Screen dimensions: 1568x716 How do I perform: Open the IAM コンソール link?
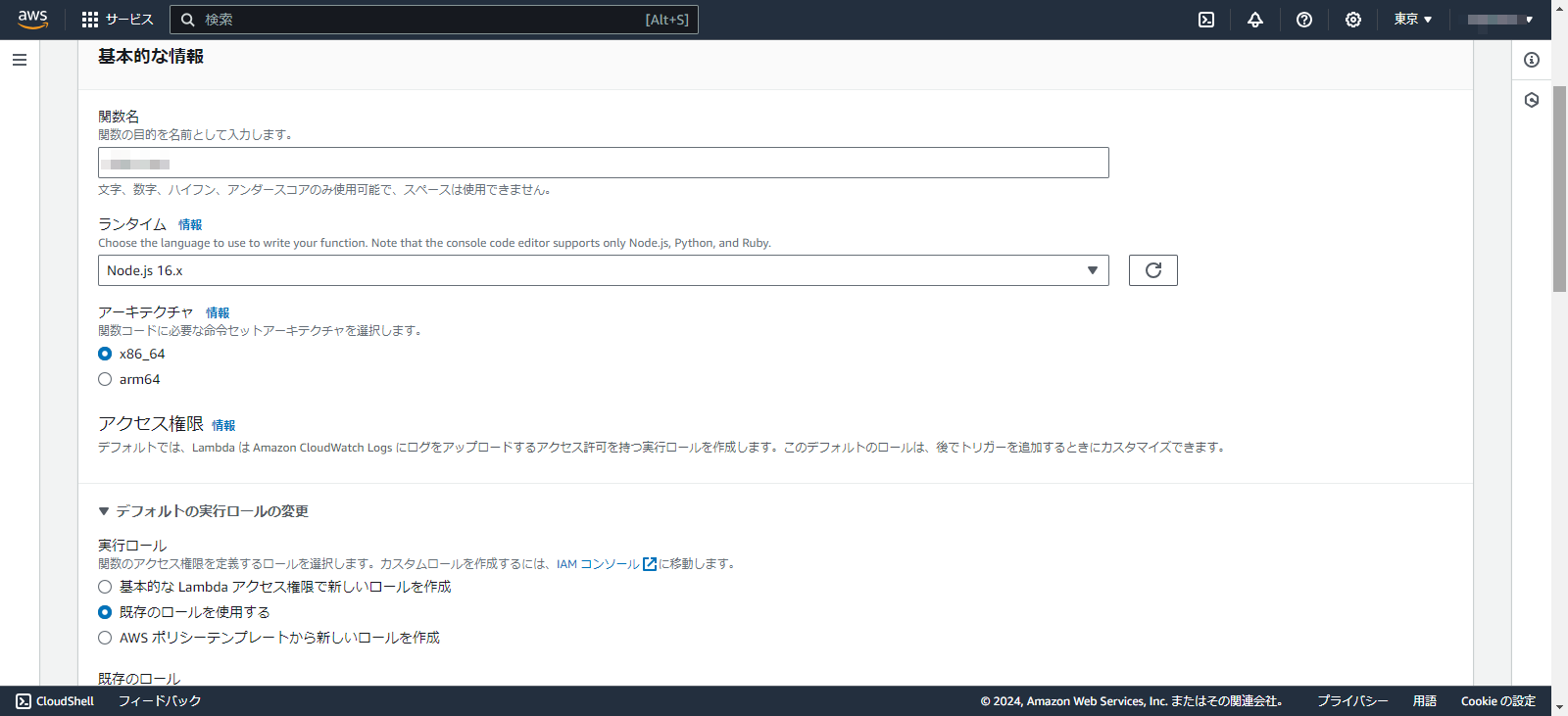(x=607, y=564)
